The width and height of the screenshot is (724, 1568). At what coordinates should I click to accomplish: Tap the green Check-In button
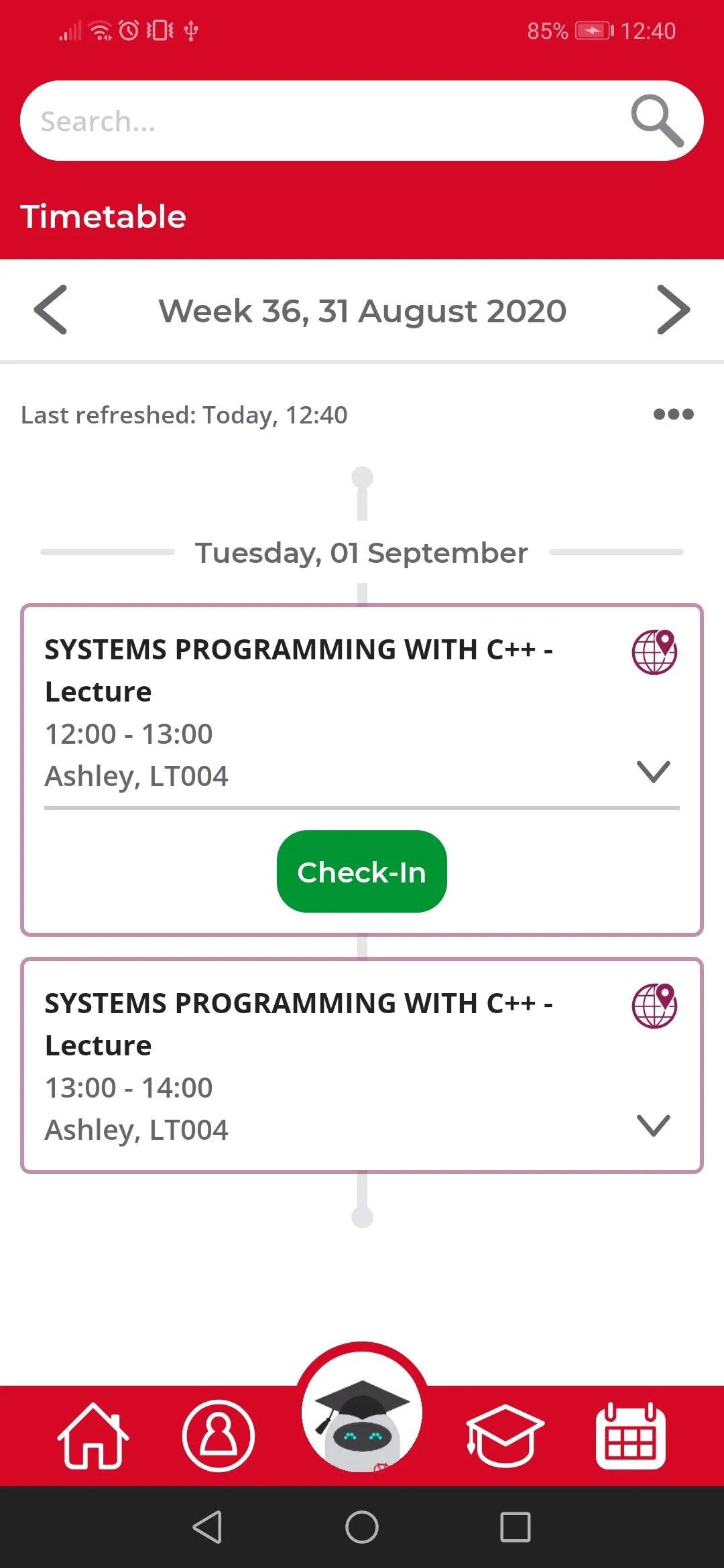pos(362,871)
